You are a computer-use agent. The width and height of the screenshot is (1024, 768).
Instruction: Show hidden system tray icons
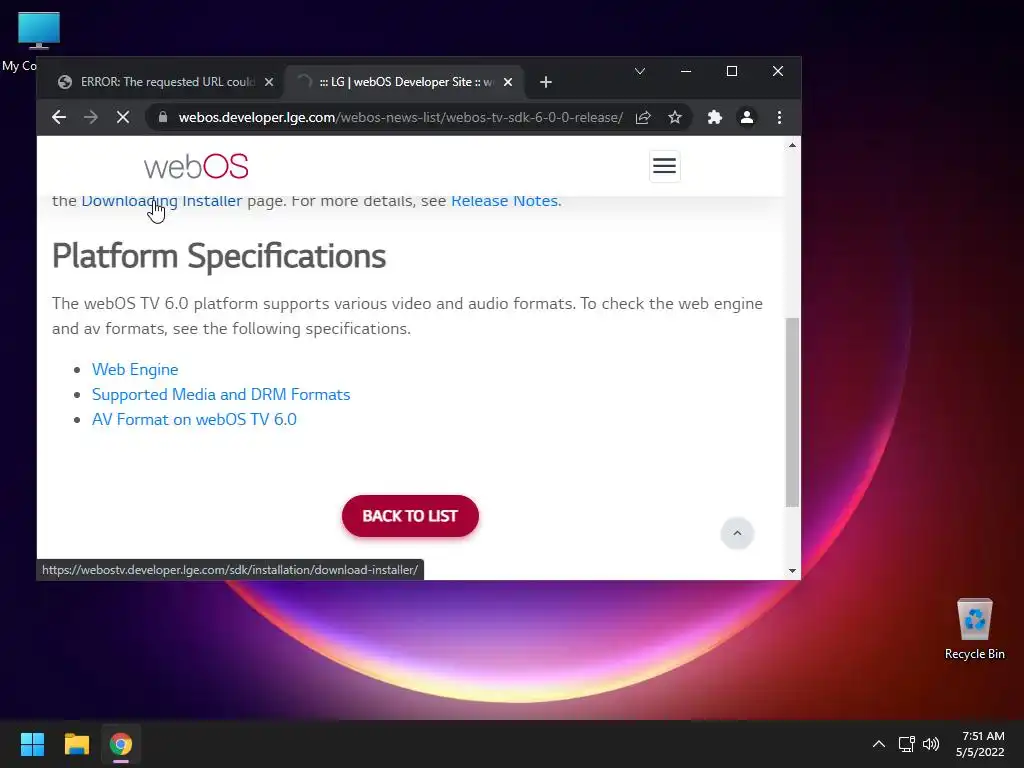coord(879,744)
